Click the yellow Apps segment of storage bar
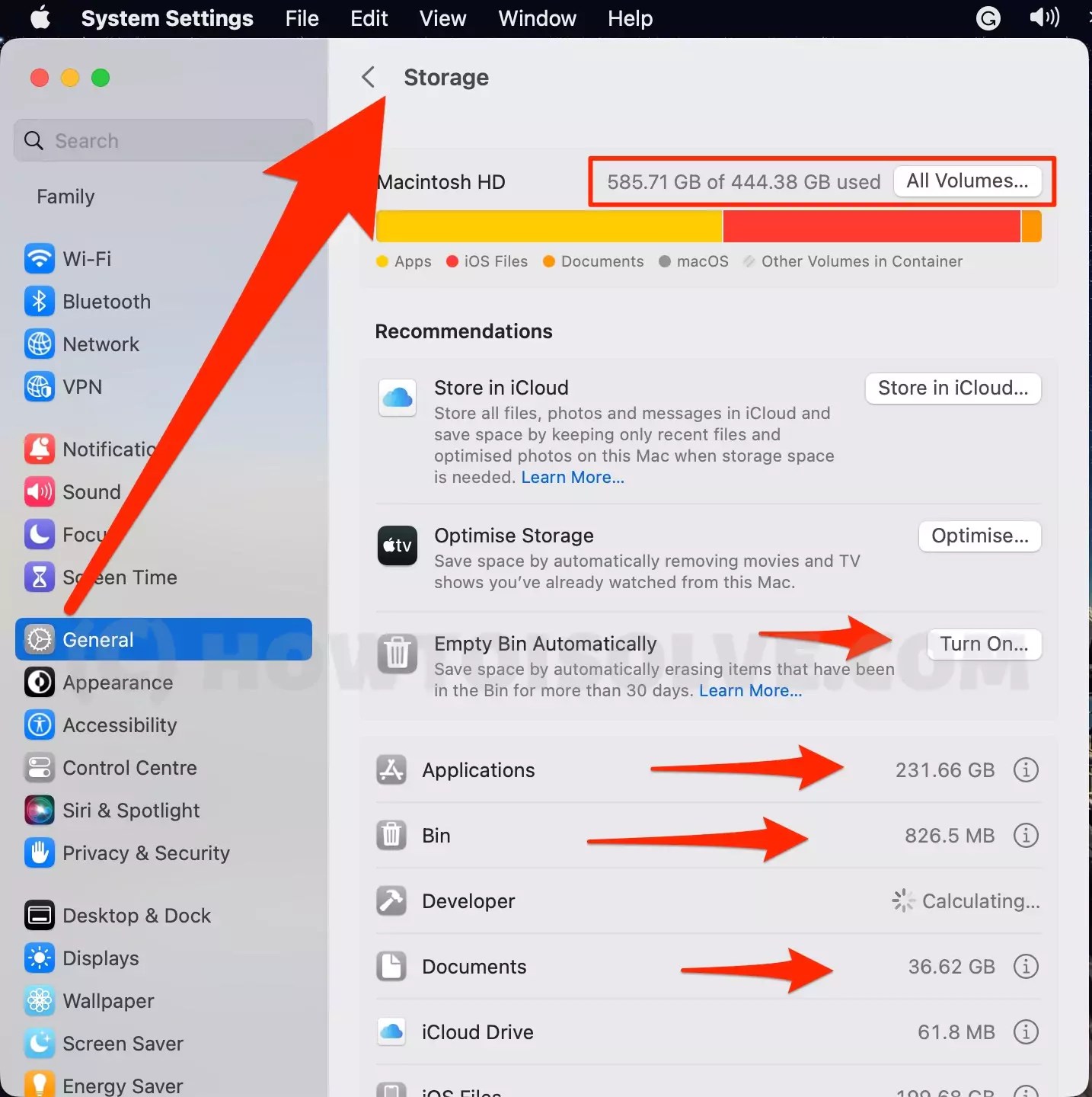Viewport: 1092px width, 1097px height. 549,227
